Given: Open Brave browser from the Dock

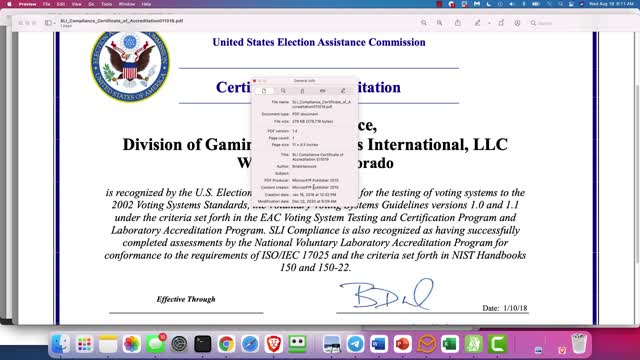Looking at the screenshot, I should (x=273, y=344).
